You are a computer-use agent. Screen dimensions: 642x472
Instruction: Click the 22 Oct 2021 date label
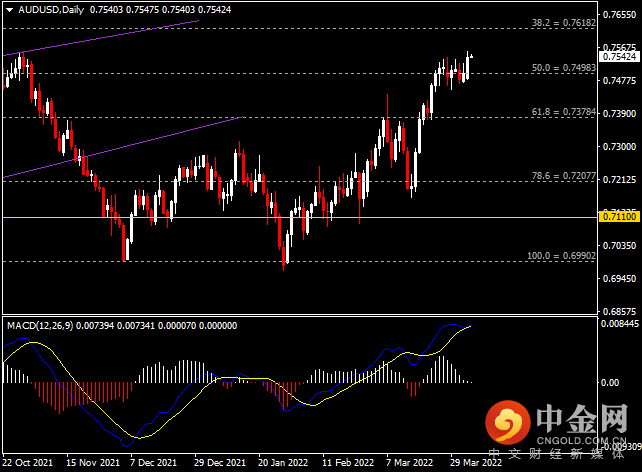click(x=27, y=463)
